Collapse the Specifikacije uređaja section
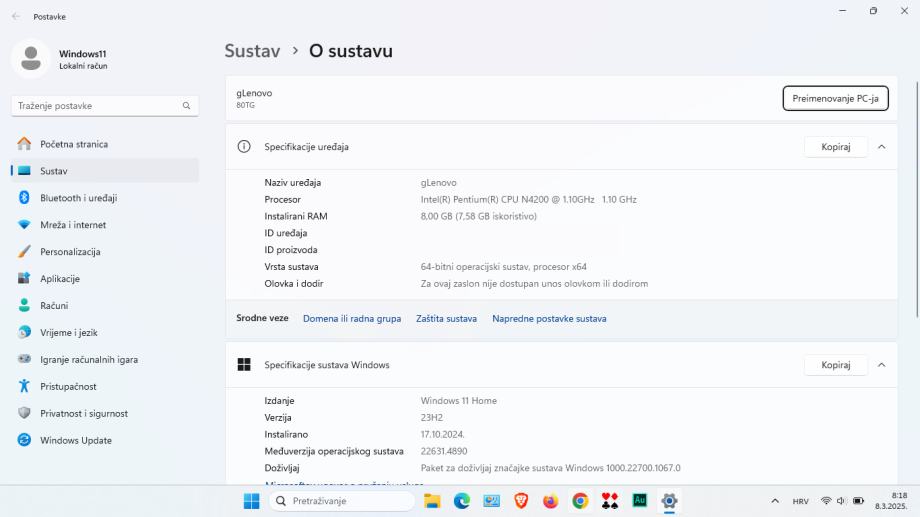 click(x=881, y=147)
